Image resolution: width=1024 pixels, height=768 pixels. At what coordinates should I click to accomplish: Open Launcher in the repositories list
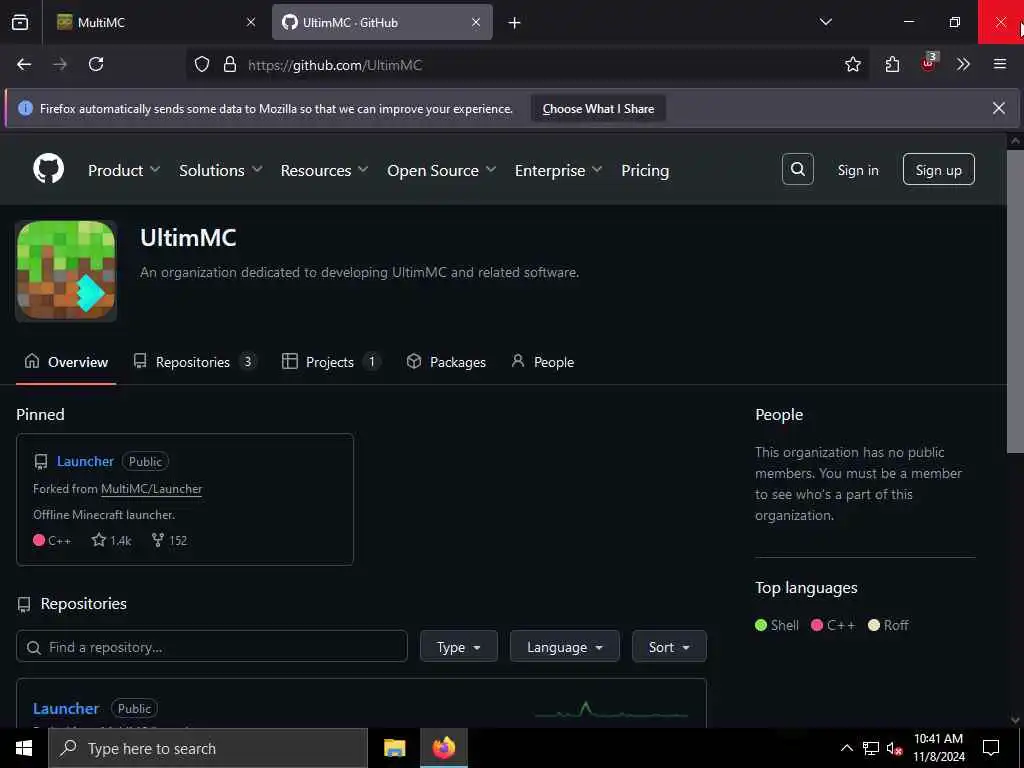(66, 709)
